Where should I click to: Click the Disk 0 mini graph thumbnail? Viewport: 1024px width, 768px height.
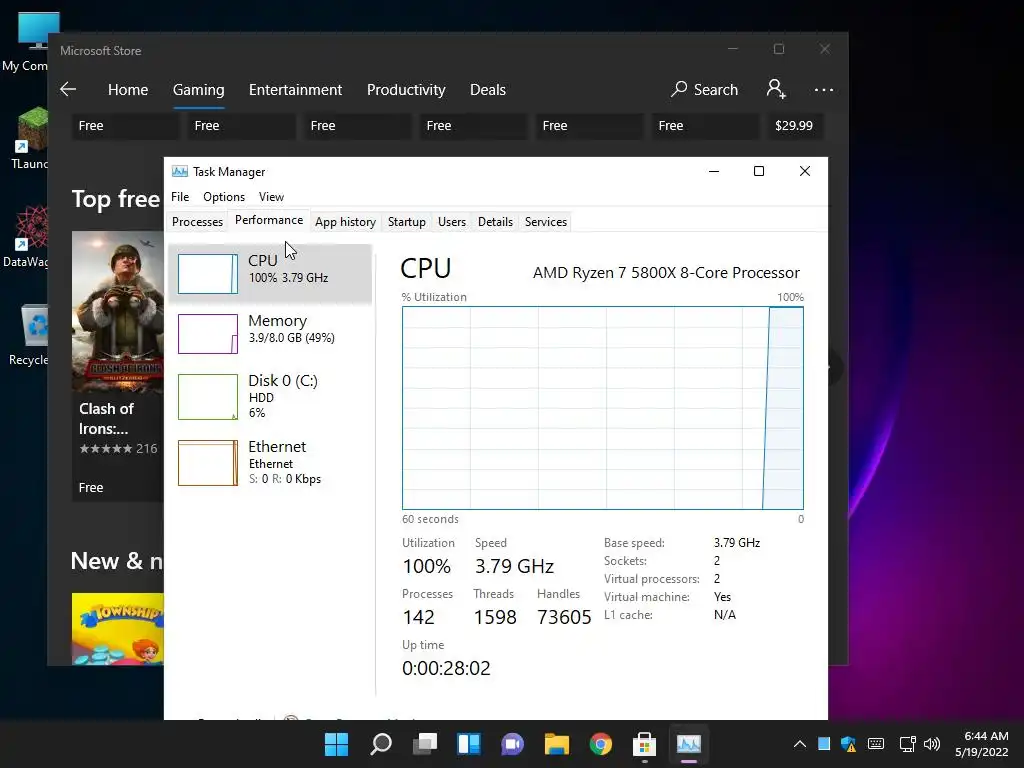pos(208,396)
